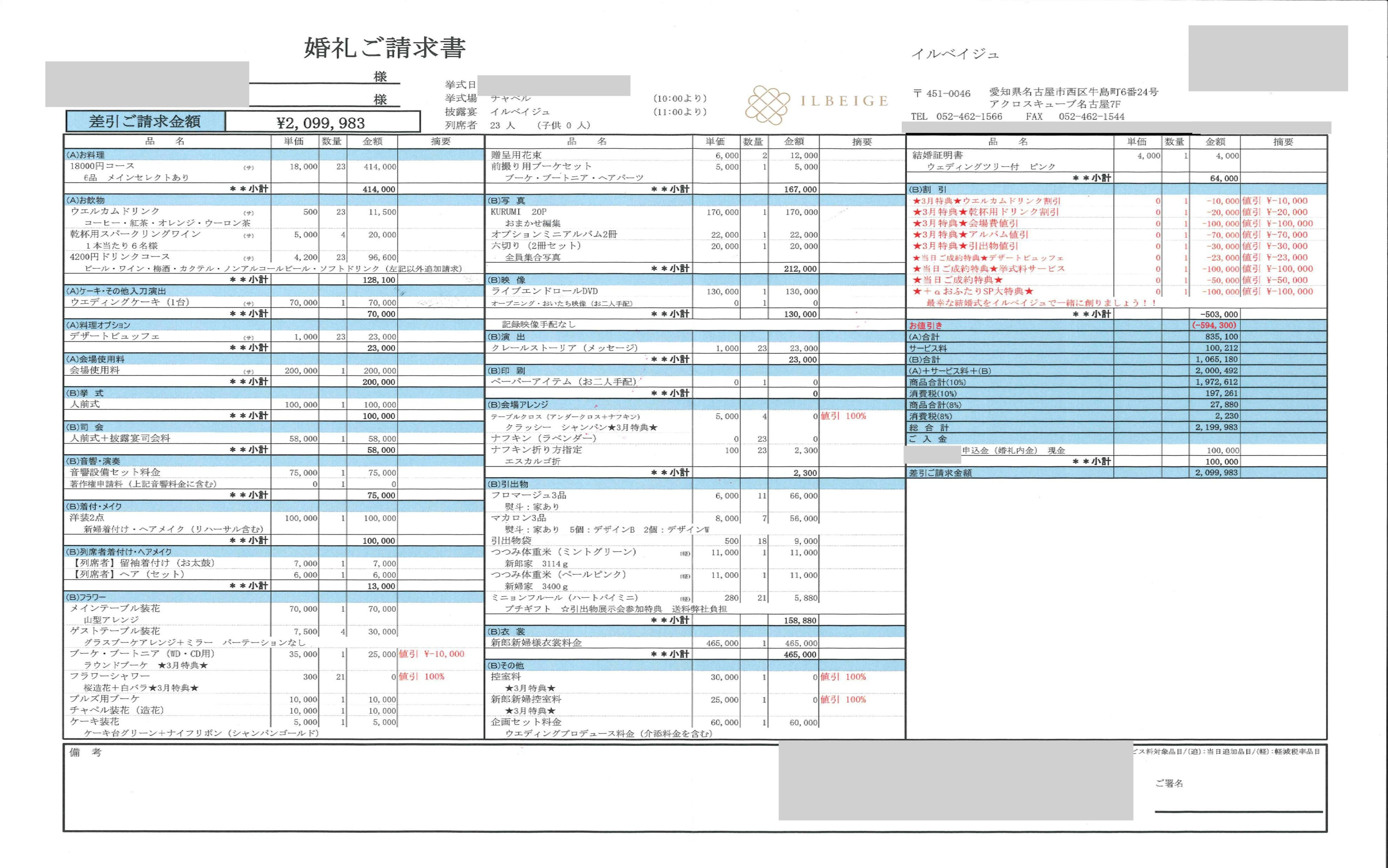Click マカロン3品 item
Screen dimensions: 1388x868
point(518,518)
